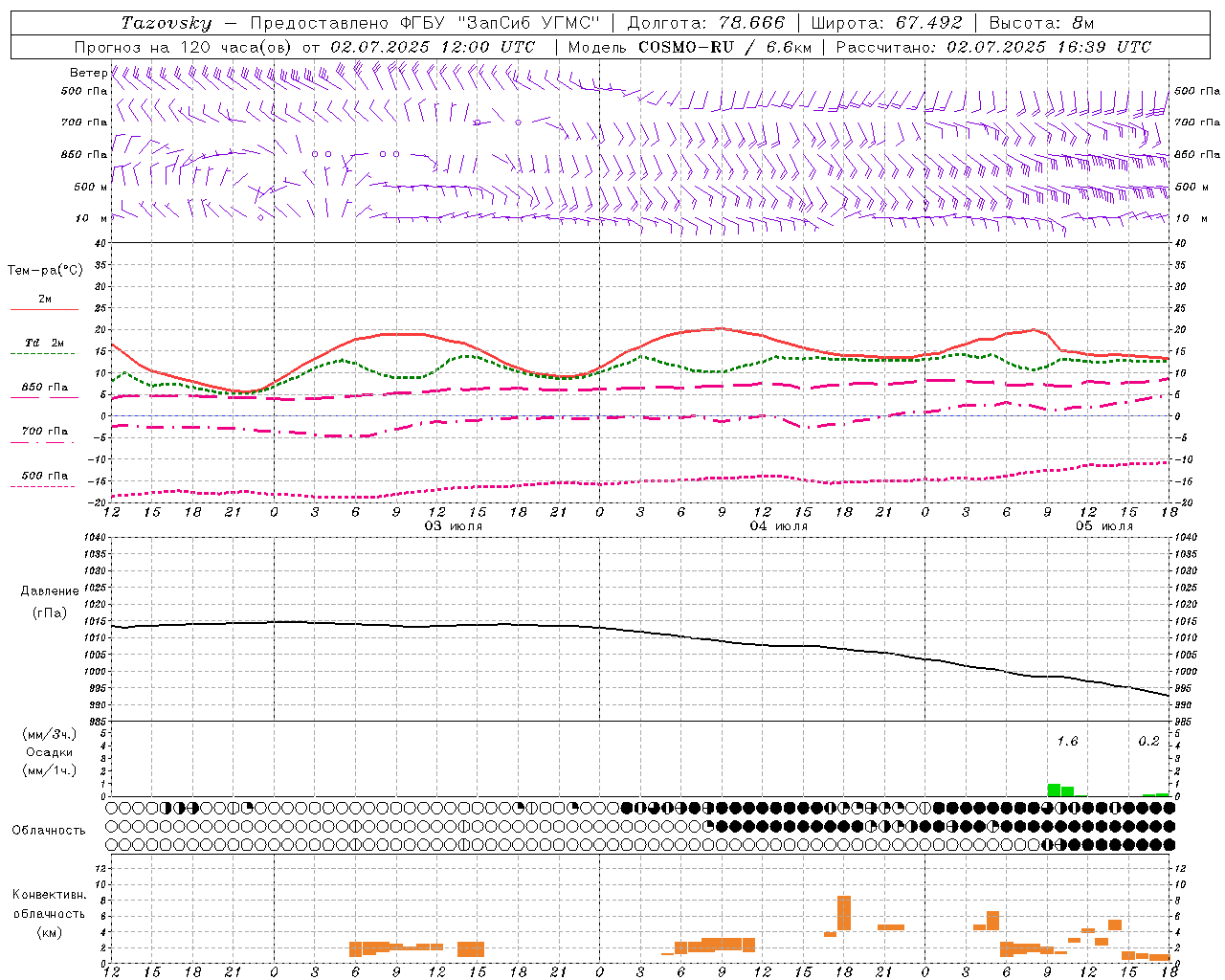Image resolution: width=1225 pixels, height=980 pixels.
Task: Click the Долгота: 78.666 longitude value
Action: pyautogui.click(x=705, y=23)
